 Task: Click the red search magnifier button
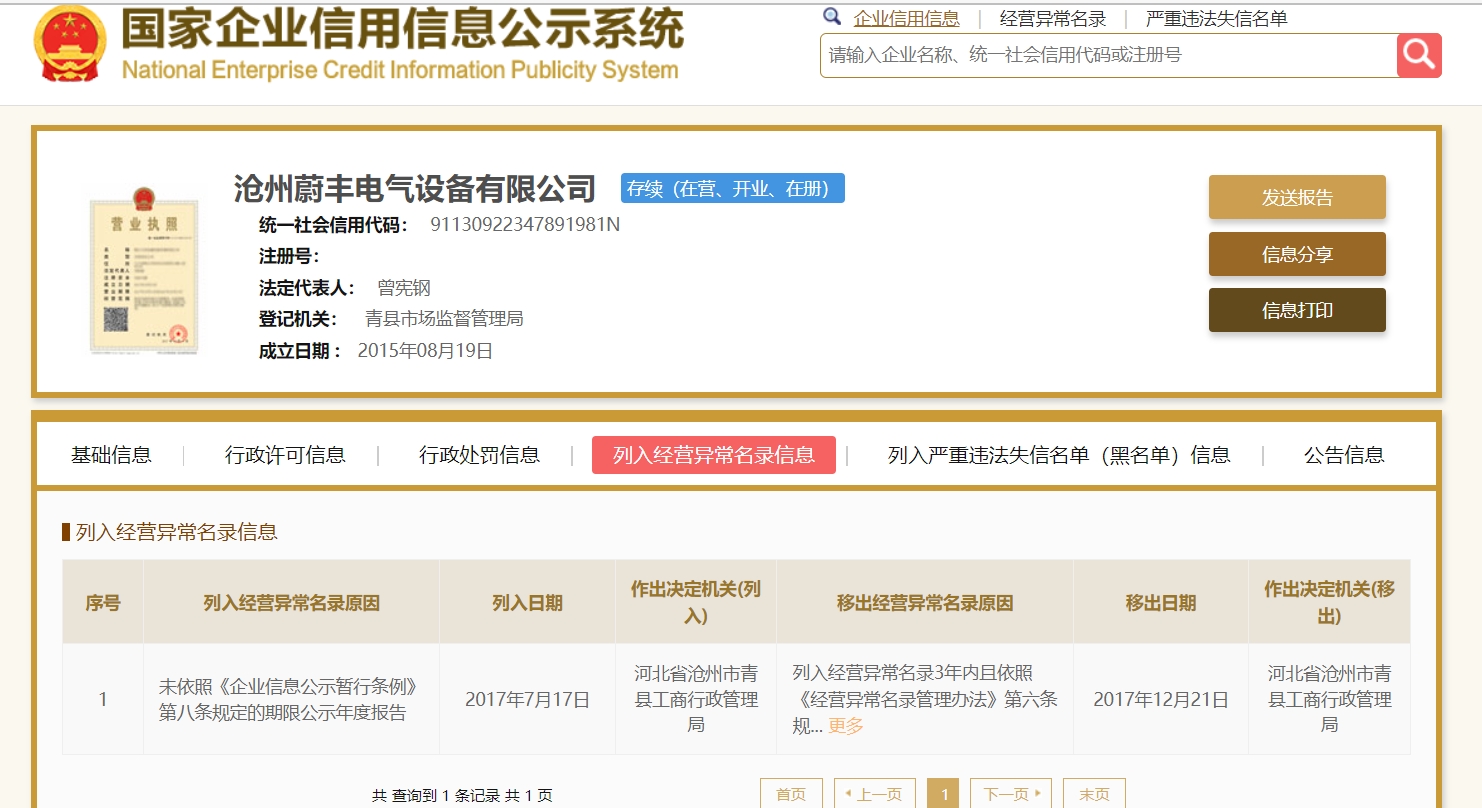click(1419, 55)
